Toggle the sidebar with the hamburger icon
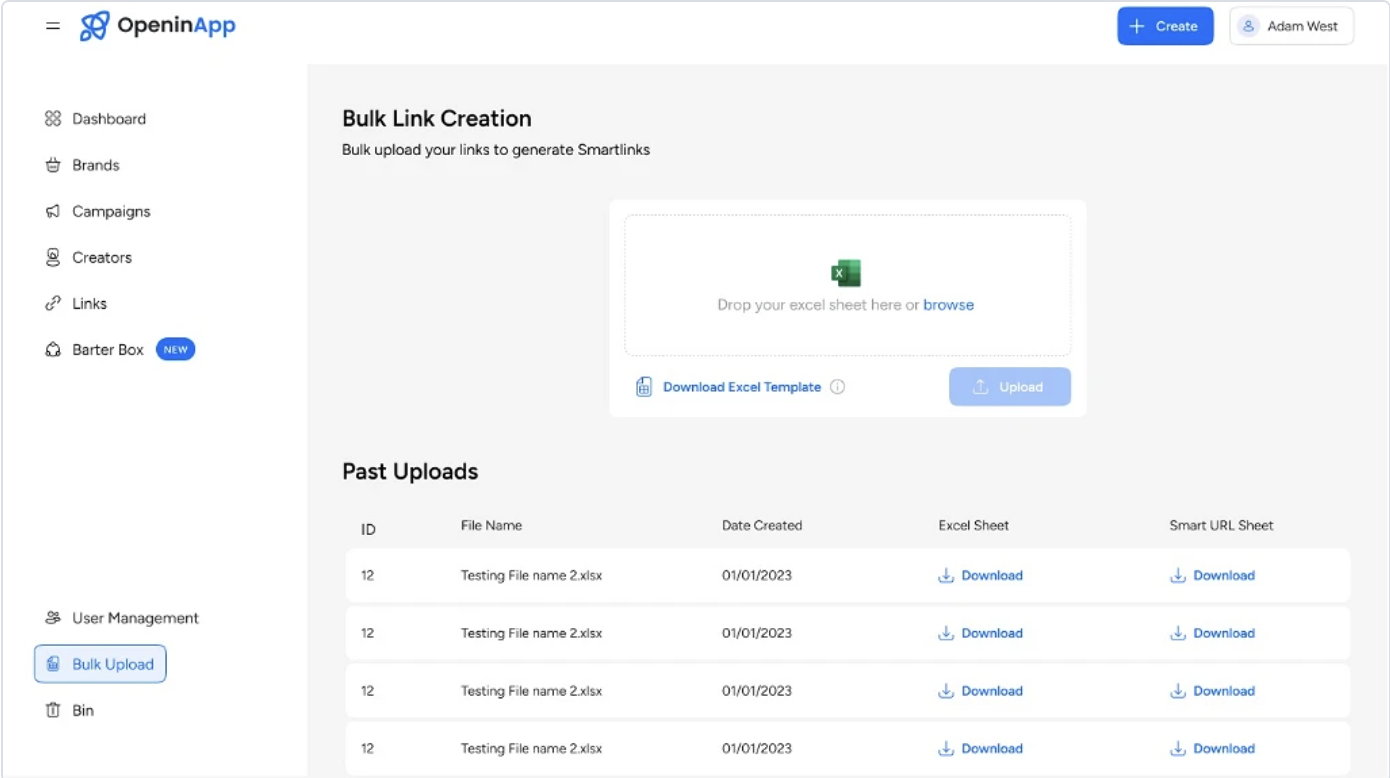1390x778 pixels. (53, 26)
